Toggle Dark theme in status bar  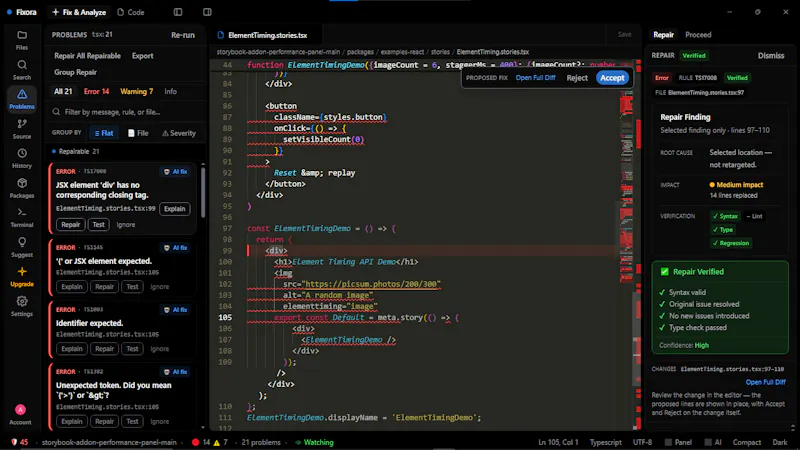[780, 442]
